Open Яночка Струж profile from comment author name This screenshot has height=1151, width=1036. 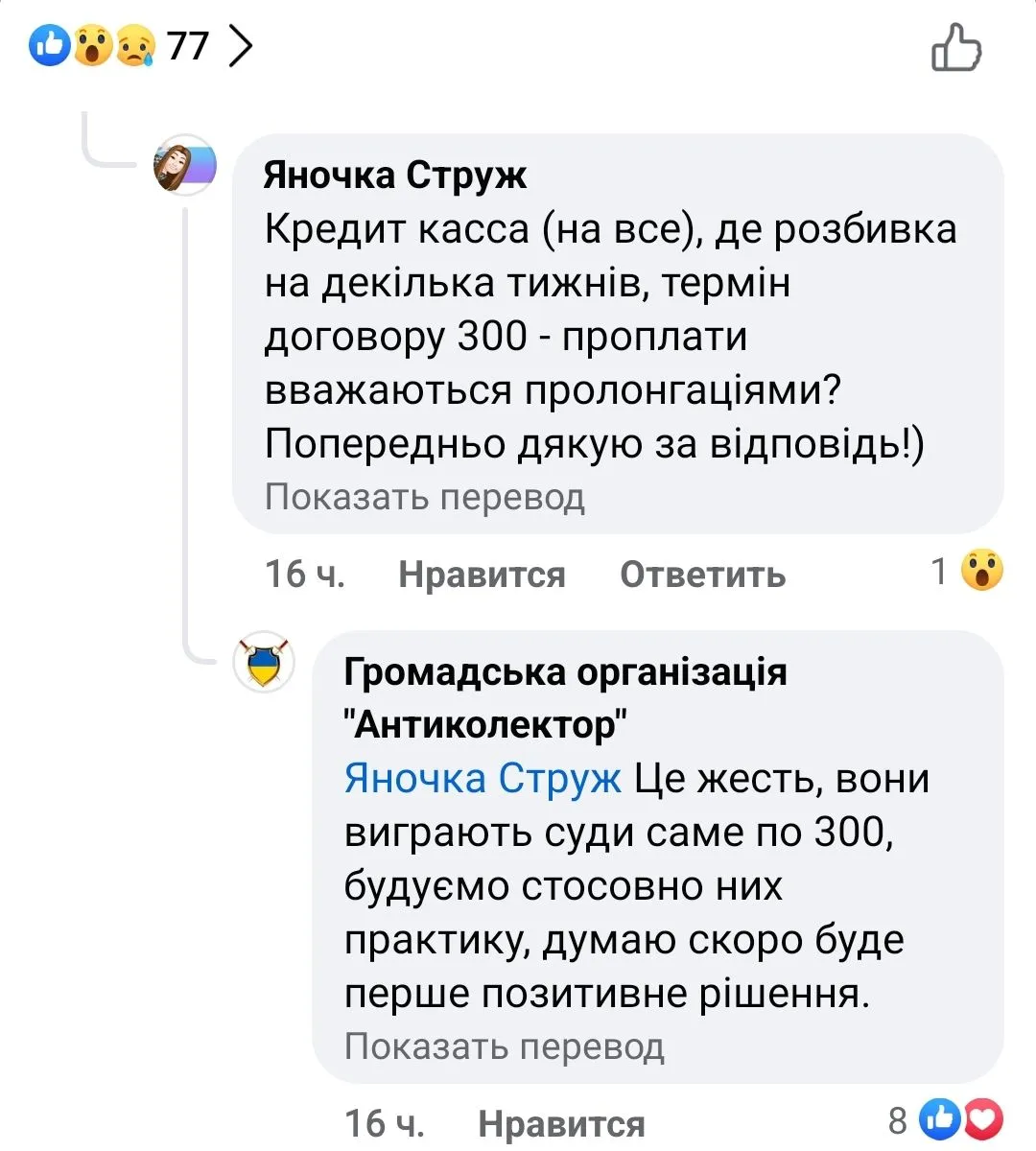[394, 176]
